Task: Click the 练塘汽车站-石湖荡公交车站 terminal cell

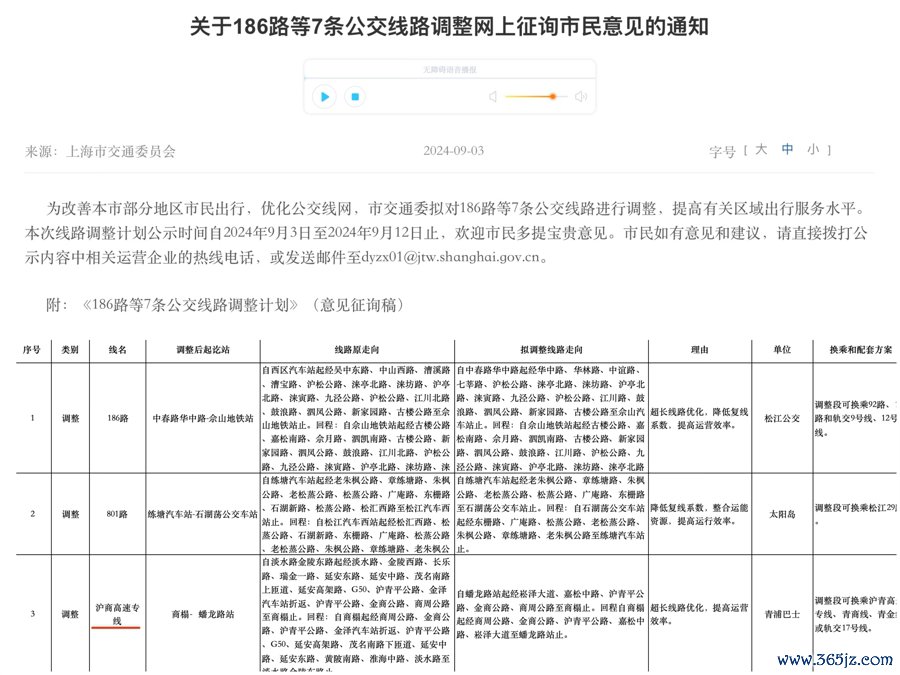Action: [x=203, y=514]
